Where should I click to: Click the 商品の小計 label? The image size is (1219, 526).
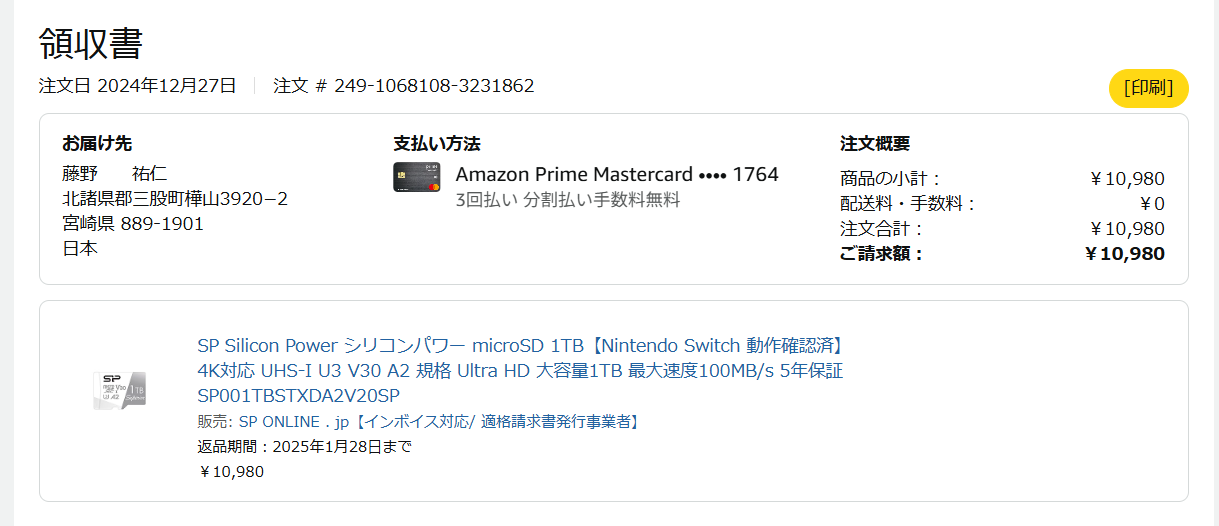click(x=890, y=179)
